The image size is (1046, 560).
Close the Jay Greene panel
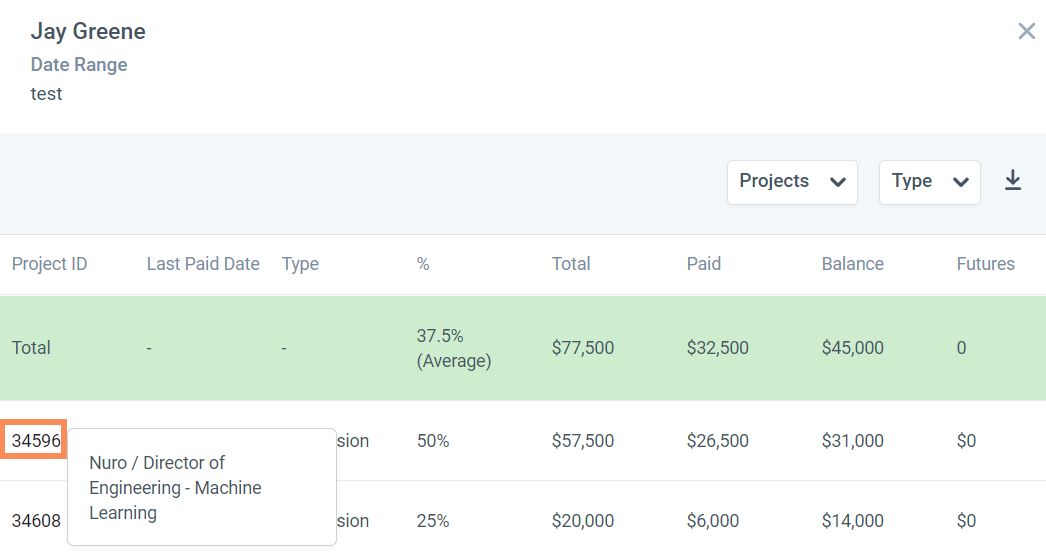click(x=1026, y=32)
